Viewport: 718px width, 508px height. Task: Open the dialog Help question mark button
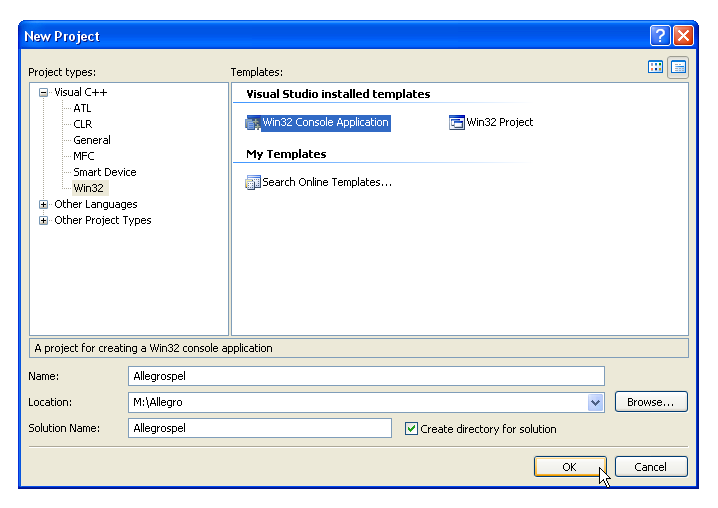660,36
